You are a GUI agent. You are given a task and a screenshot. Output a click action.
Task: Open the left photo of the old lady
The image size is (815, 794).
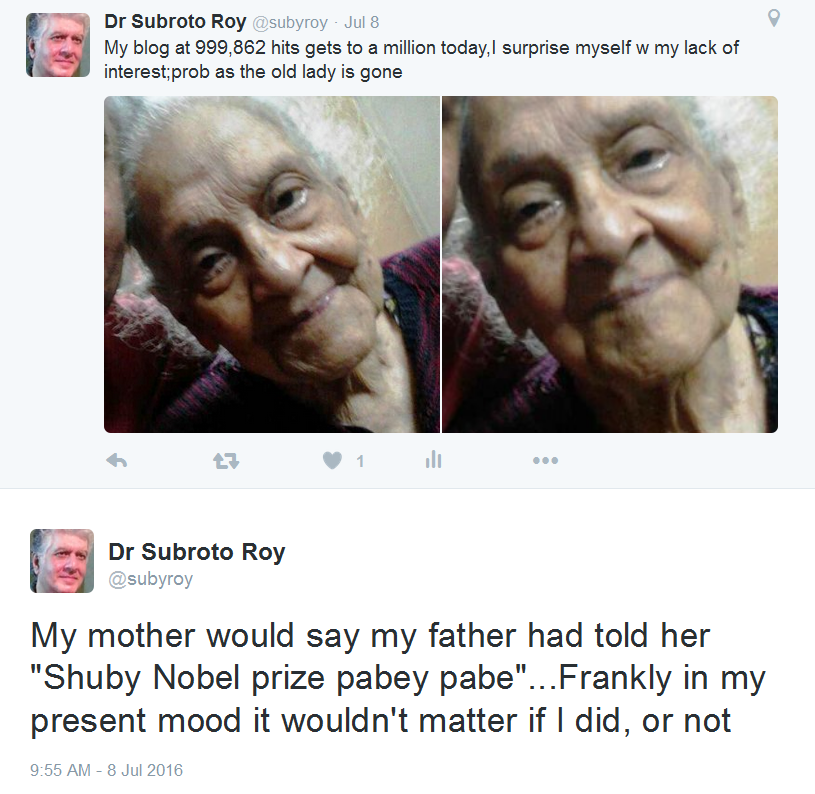tap(272, 264)
